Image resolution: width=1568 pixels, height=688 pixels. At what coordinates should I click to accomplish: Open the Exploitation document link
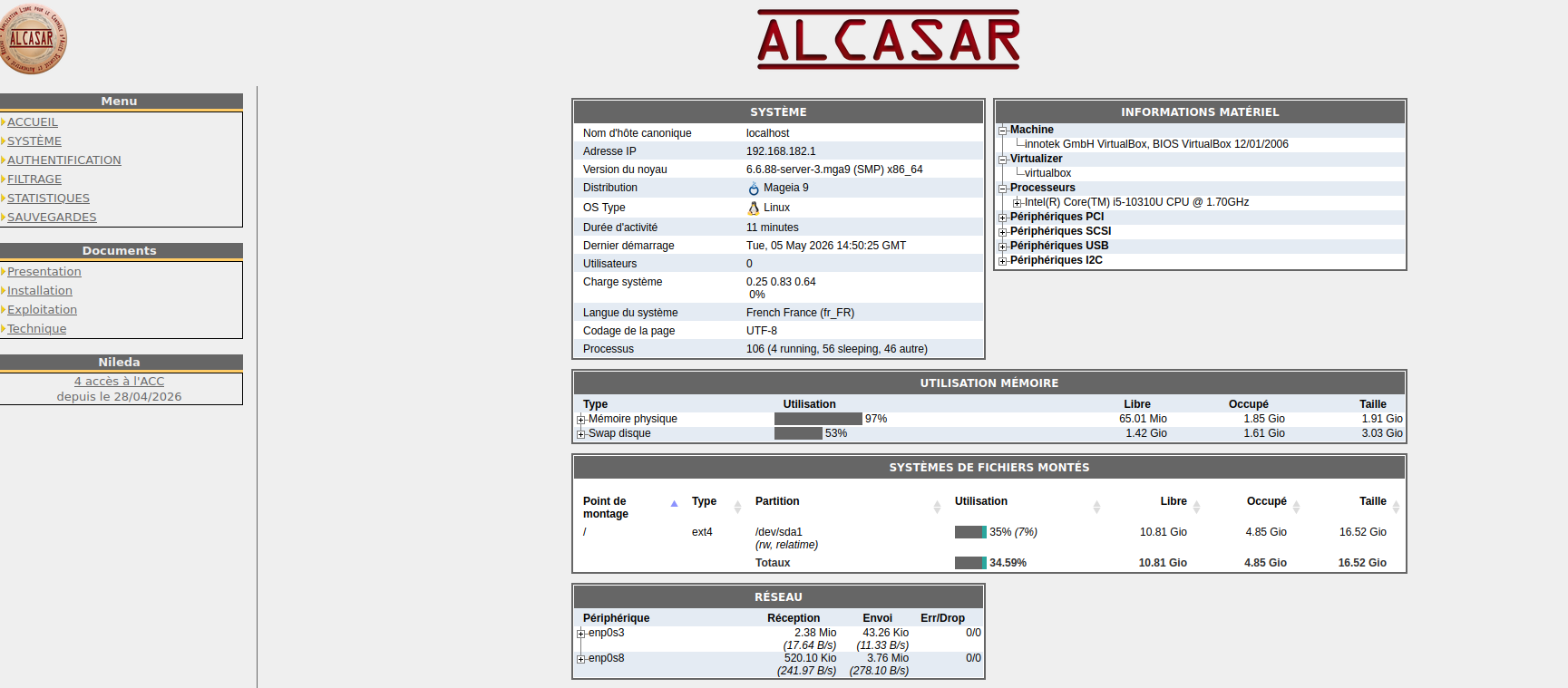point(43,309)
